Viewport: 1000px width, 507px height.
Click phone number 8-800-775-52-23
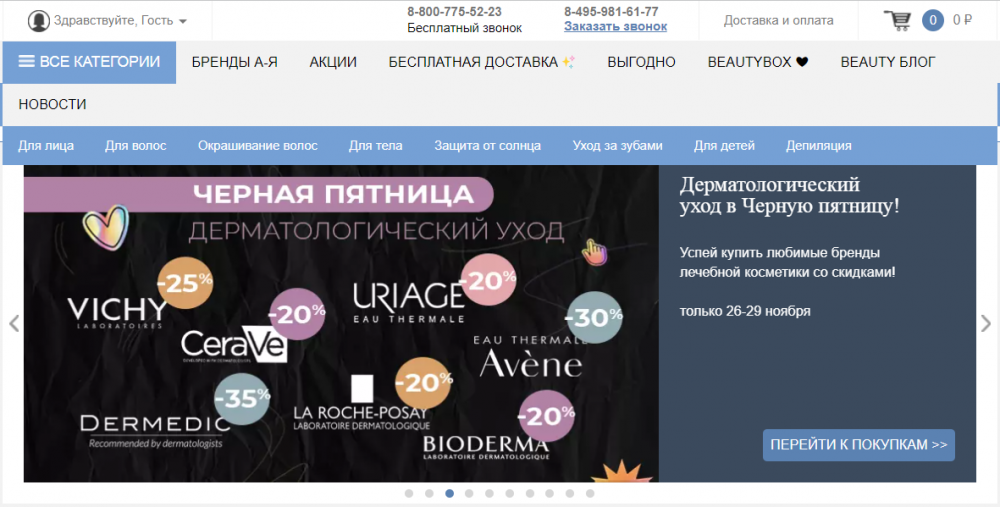pyautogui.click(x=454, y=11)
